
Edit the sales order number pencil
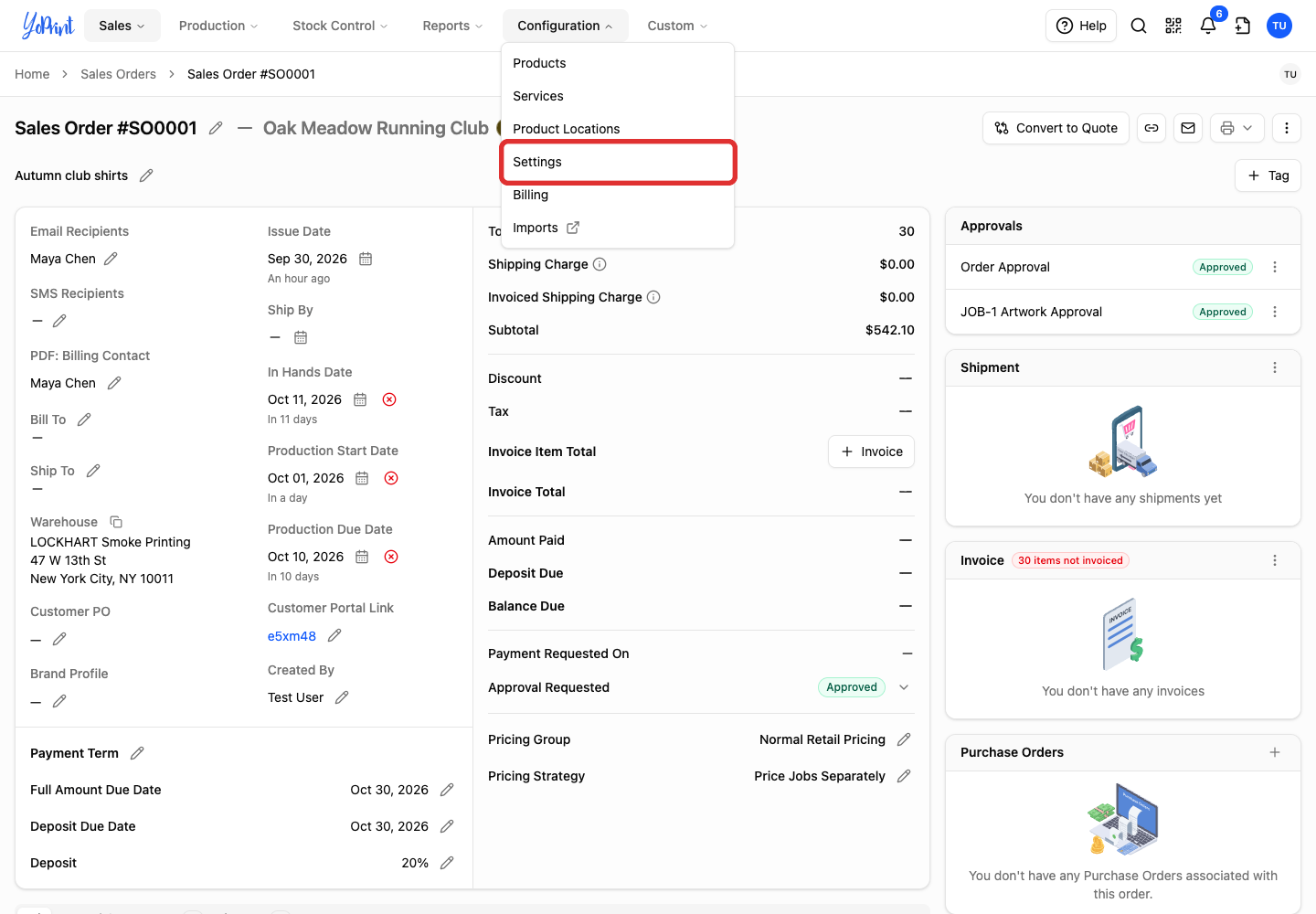click(216, 128)
